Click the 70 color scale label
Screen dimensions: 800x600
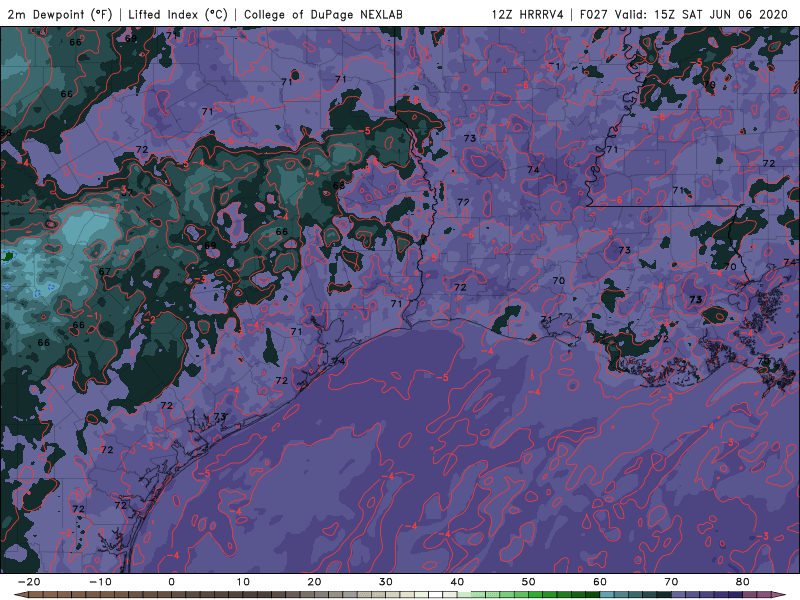pos(671,582)
